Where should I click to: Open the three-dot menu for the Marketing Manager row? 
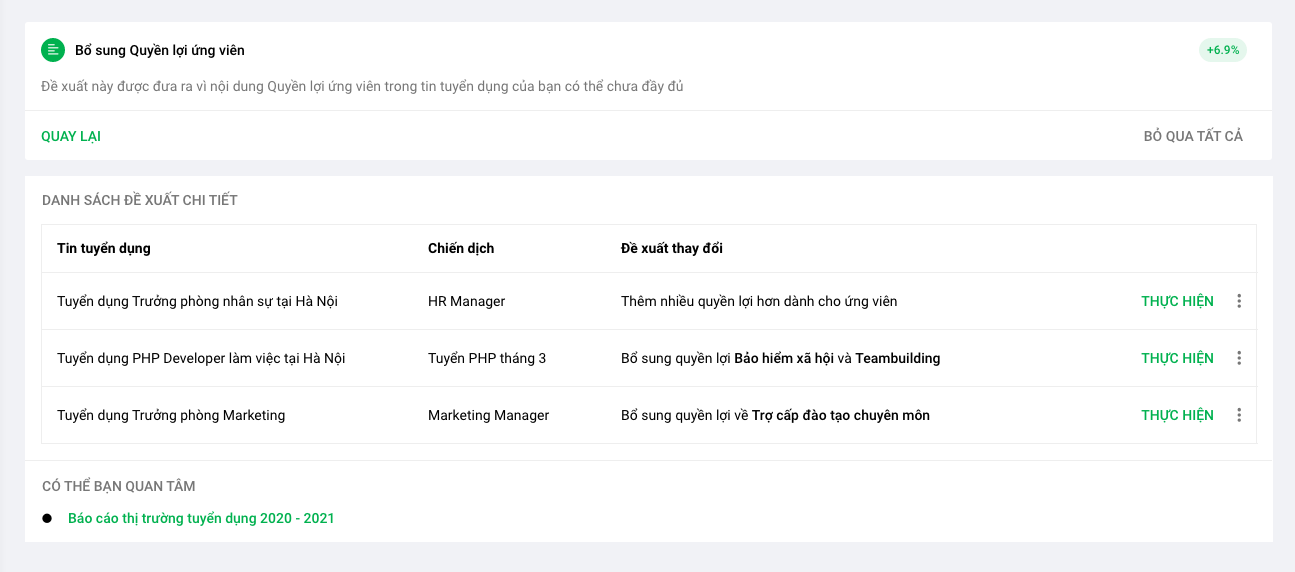point(1239,415)
